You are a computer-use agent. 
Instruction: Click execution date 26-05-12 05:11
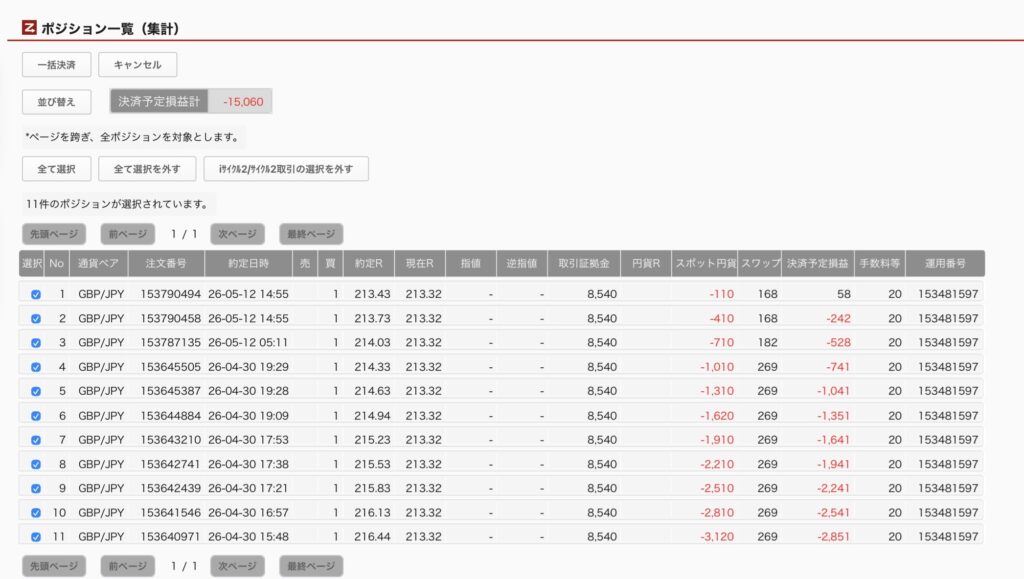248,343
